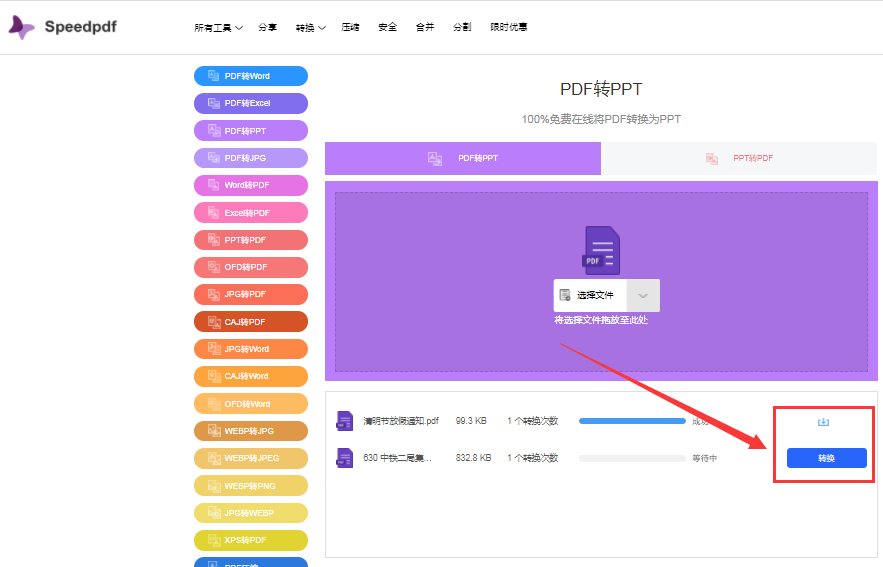Open the XPS转PDF sidebar tool
Viewport: 883px width, 567px height.
[x=251, y=540]
